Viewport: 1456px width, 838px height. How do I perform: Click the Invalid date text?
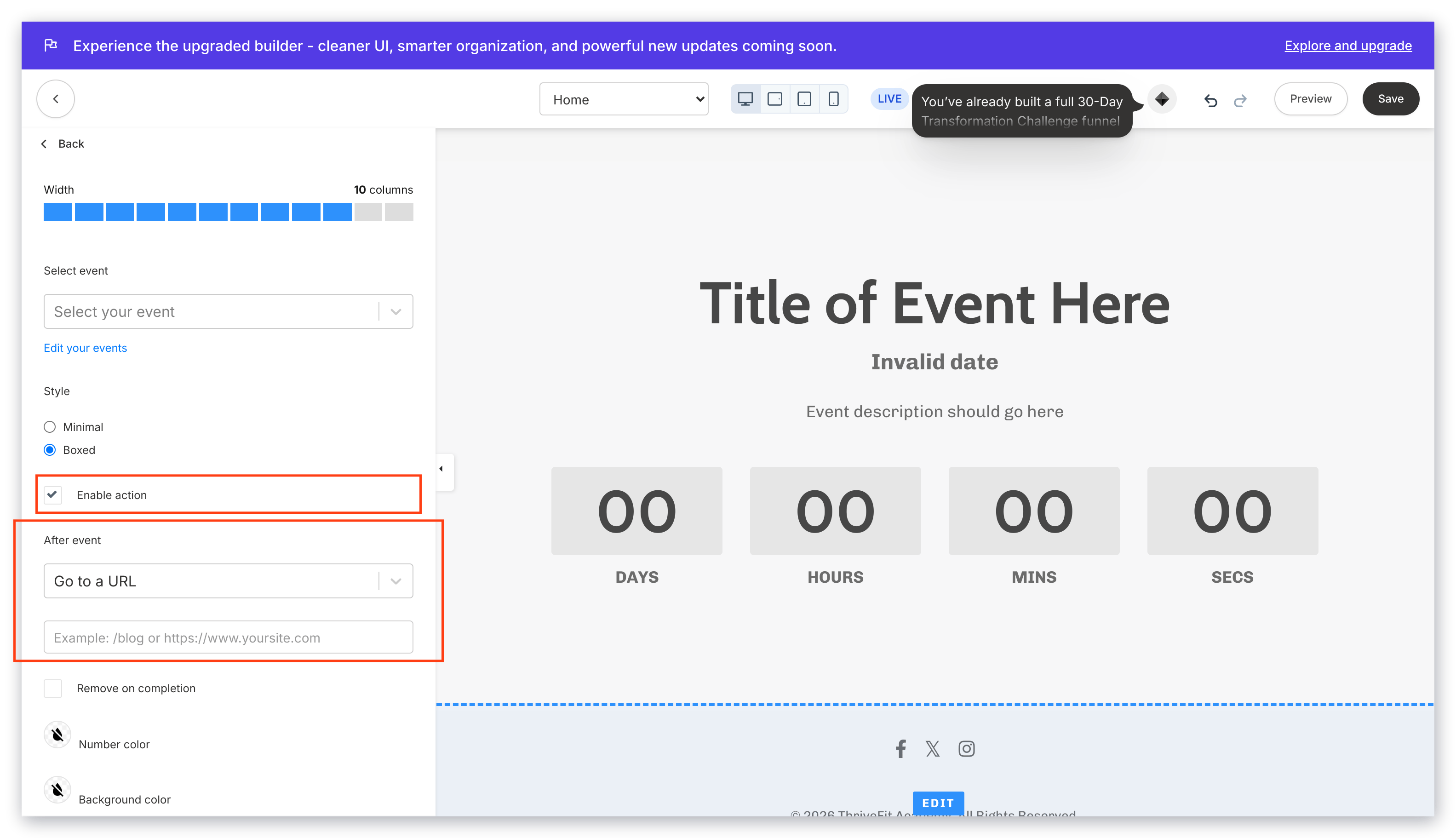pos(934,362)
